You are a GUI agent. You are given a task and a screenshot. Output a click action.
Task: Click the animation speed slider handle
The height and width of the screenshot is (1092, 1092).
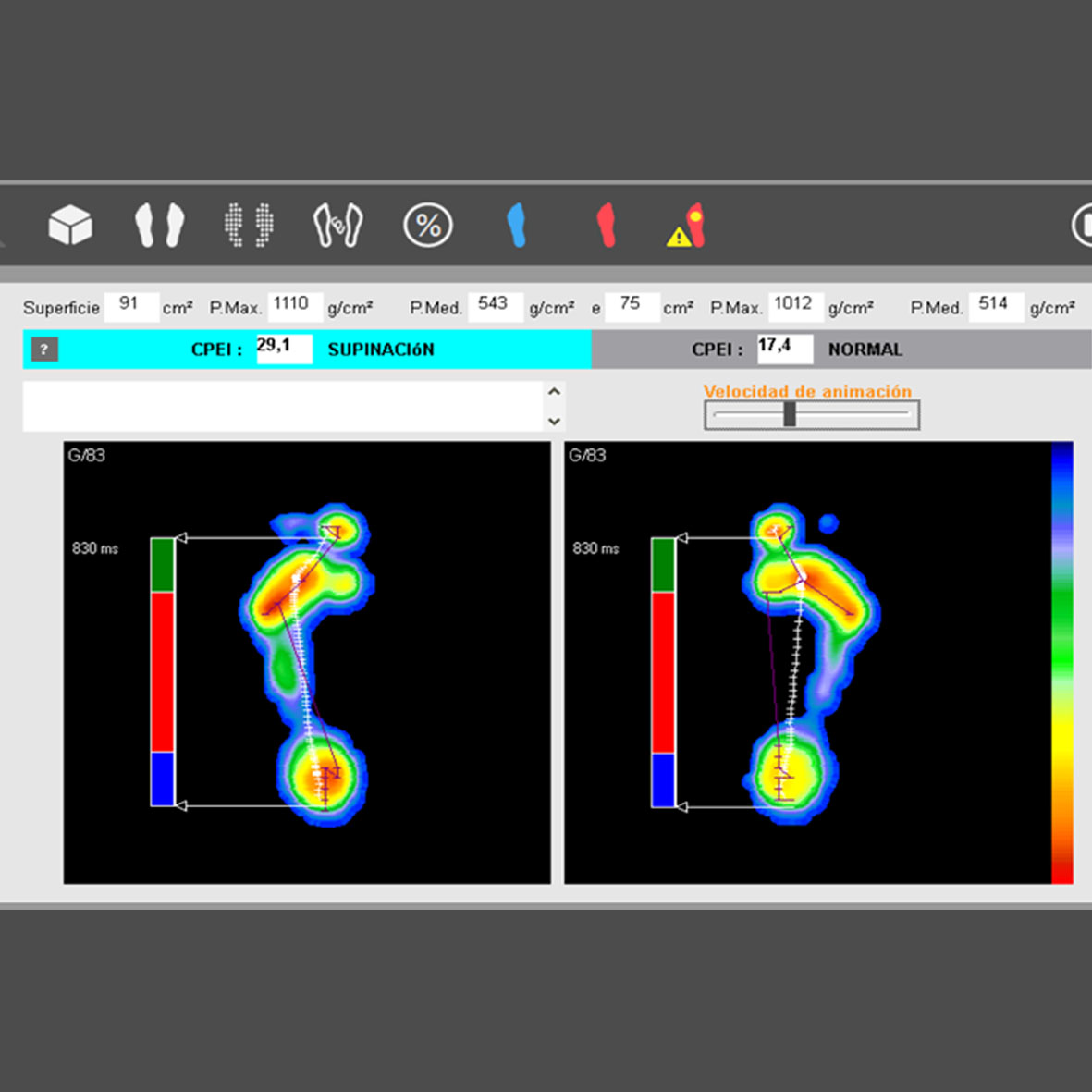pyautogui.click(x=790, y=414)
